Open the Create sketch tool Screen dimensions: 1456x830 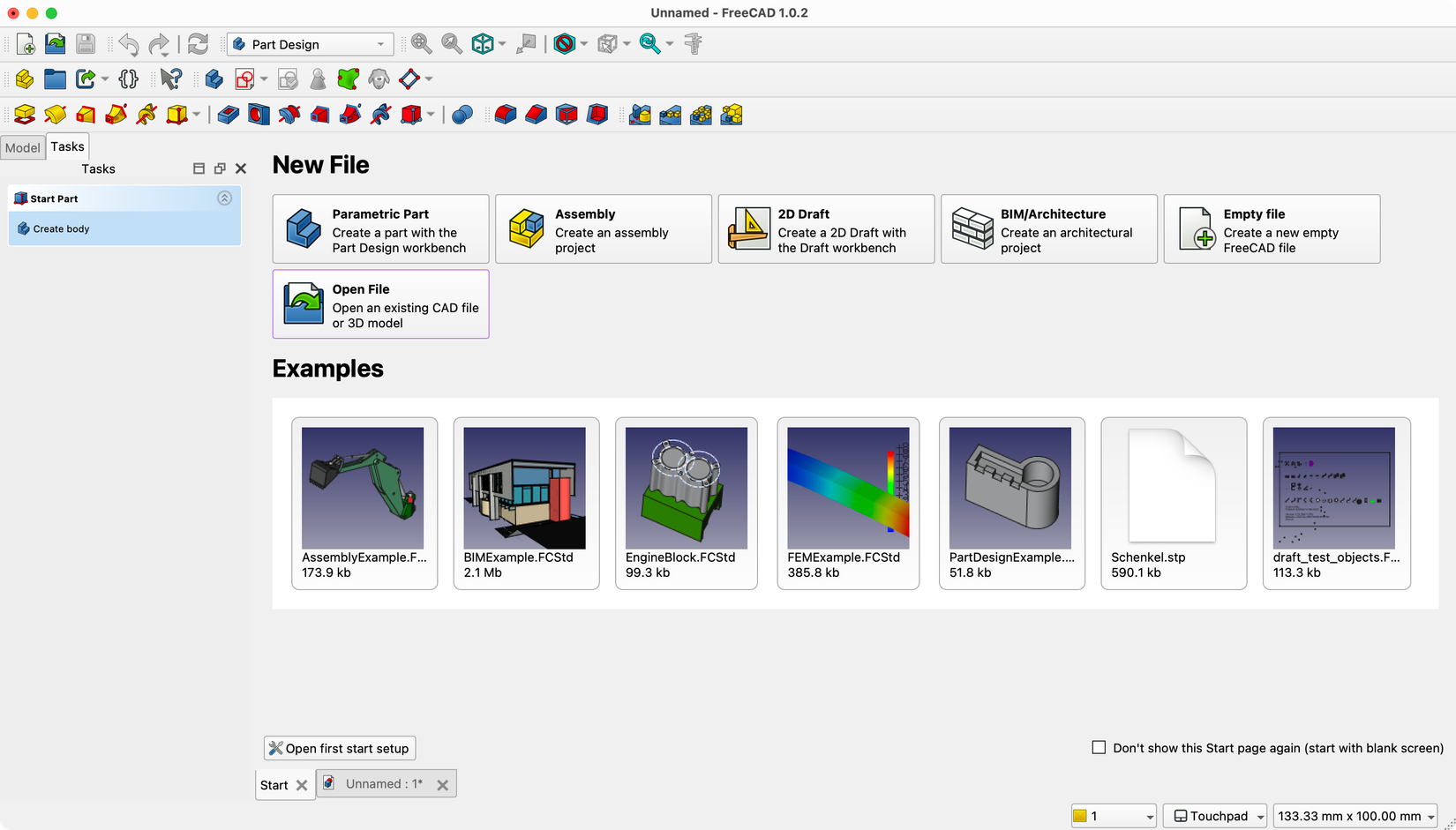coord(245,79)
